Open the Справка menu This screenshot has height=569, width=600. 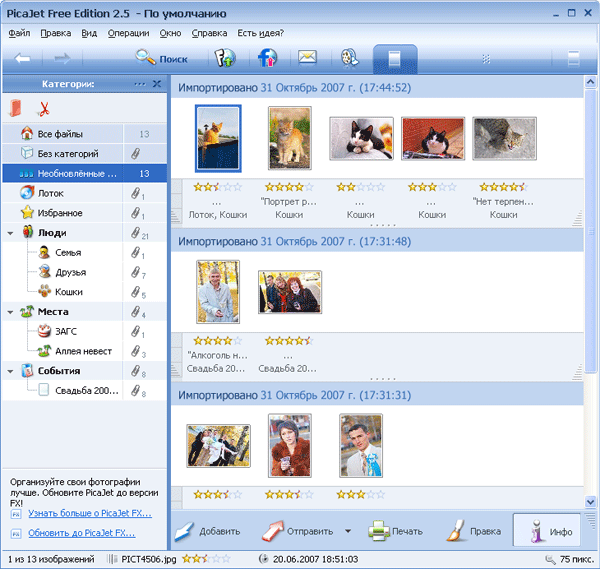[x=209, y=33]
